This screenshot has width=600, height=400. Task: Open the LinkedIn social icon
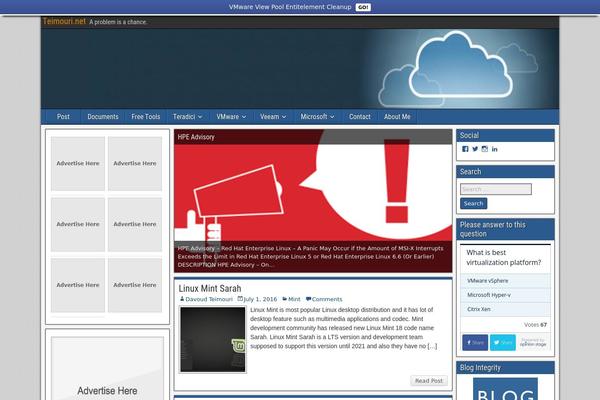pyautogui.click(x=495, y=149)
